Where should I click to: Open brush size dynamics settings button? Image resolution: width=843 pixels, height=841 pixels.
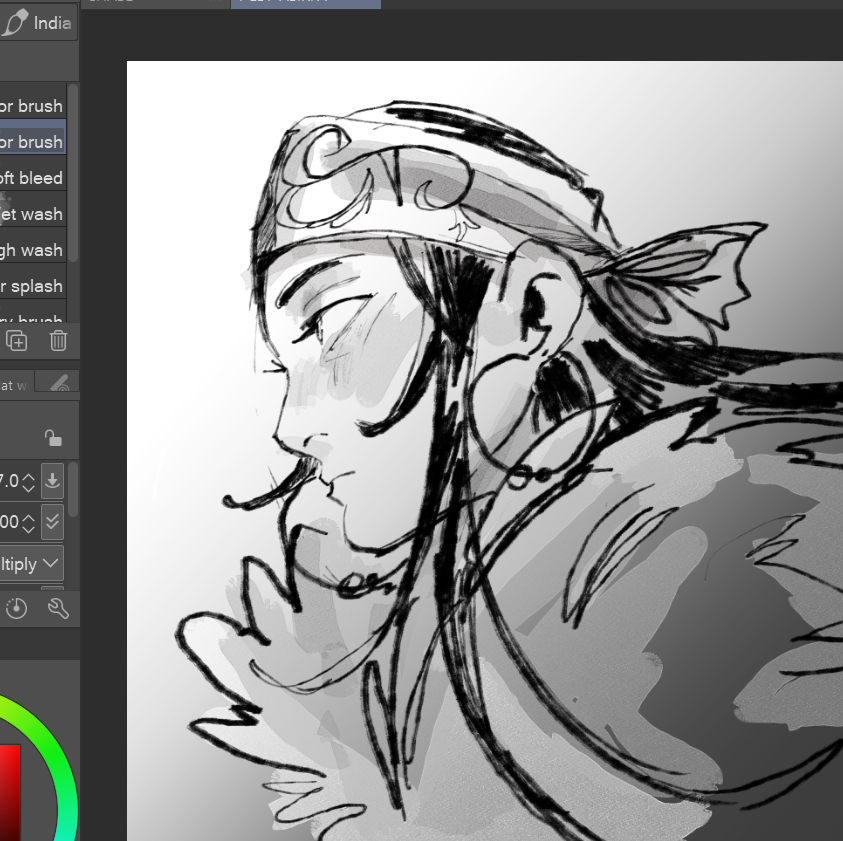coord(52,480)
